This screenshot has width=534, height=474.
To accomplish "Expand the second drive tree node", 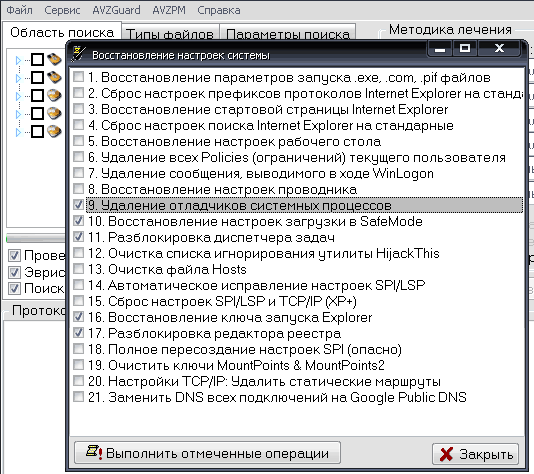I will click(x=18, y=78).
